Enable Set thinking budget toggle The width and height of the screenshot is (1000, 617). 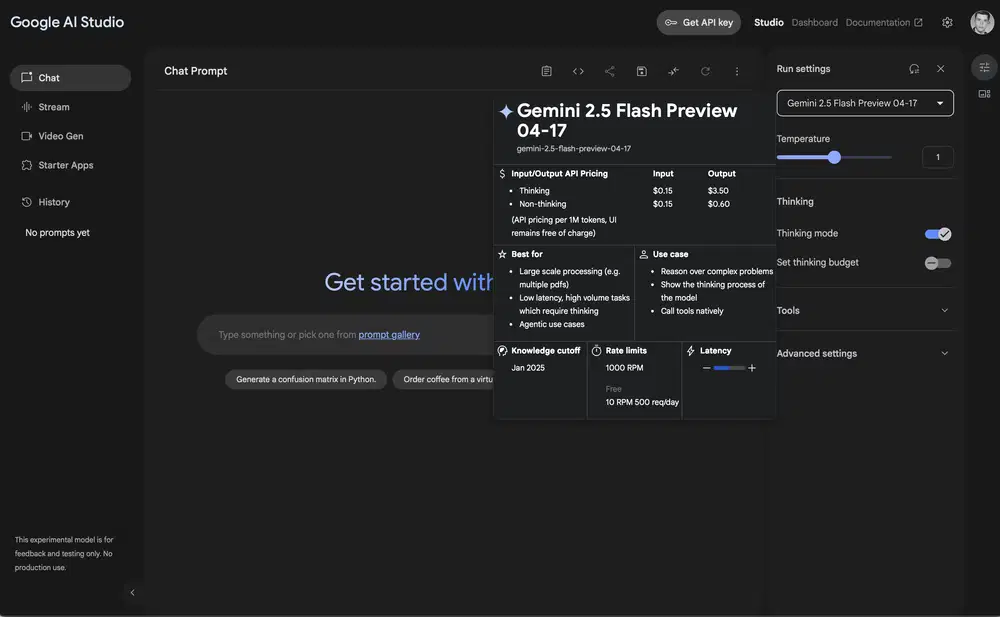coord(938,263)
